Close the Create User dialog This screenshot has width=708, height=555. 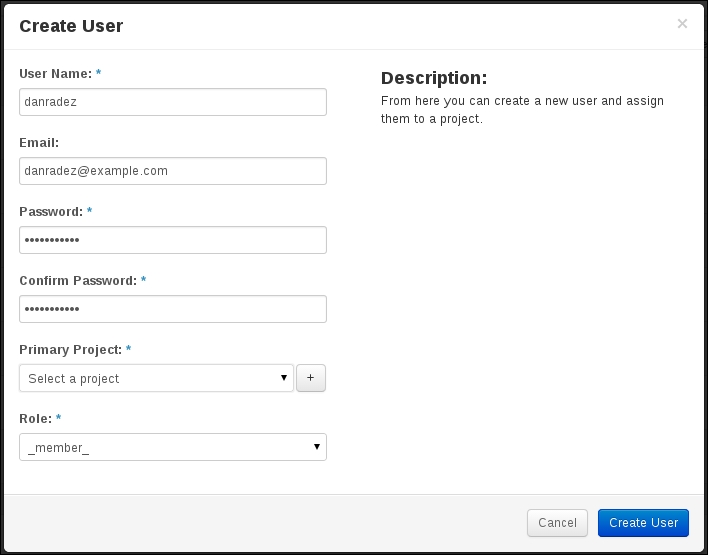tap(682, 23)
